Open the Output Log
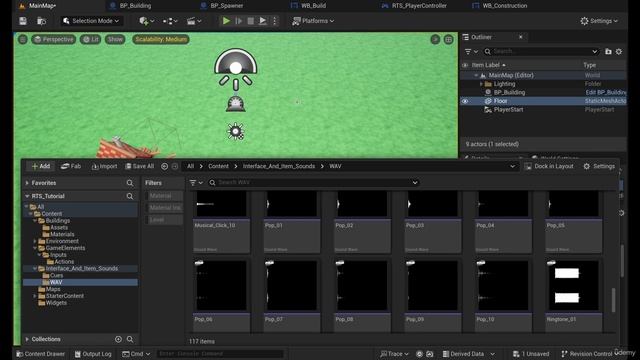Screen dimensions: 640x360 93,354
